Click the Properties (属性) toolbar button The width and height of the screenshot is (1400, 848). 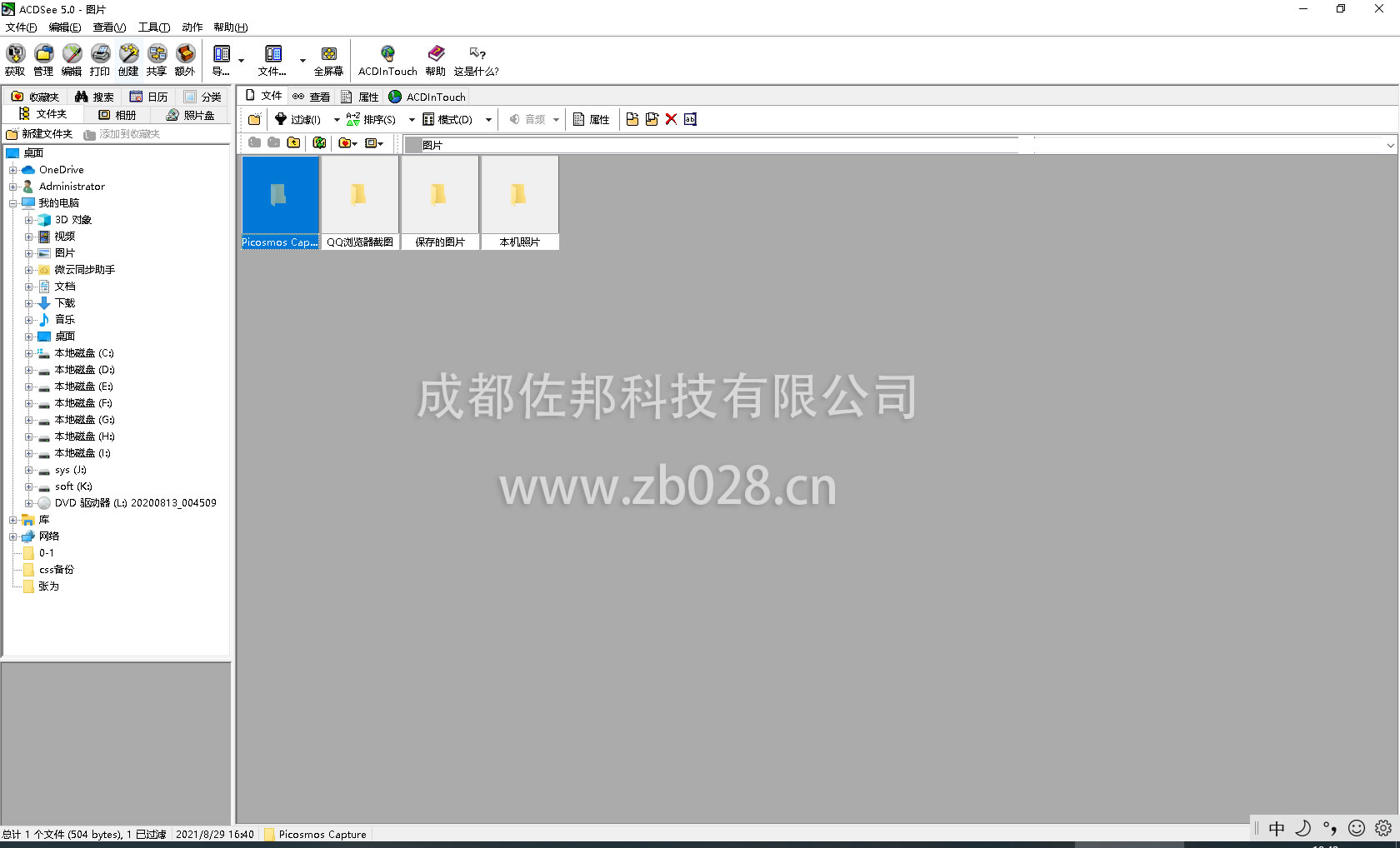(x=592, y=119)
